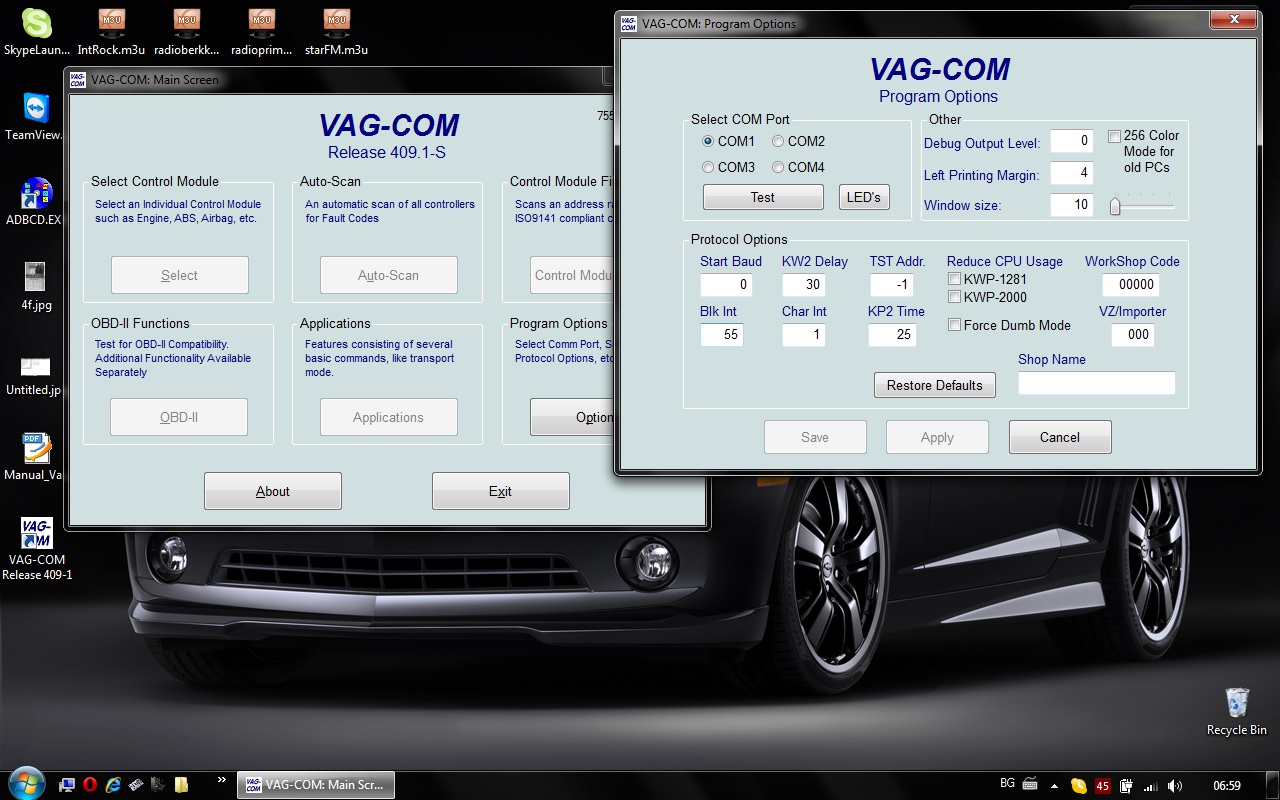The height and width of the screenshot is (800, 1280).
Task: Click Show Desktop strip beside the clock
Action: click(1273, 785)
